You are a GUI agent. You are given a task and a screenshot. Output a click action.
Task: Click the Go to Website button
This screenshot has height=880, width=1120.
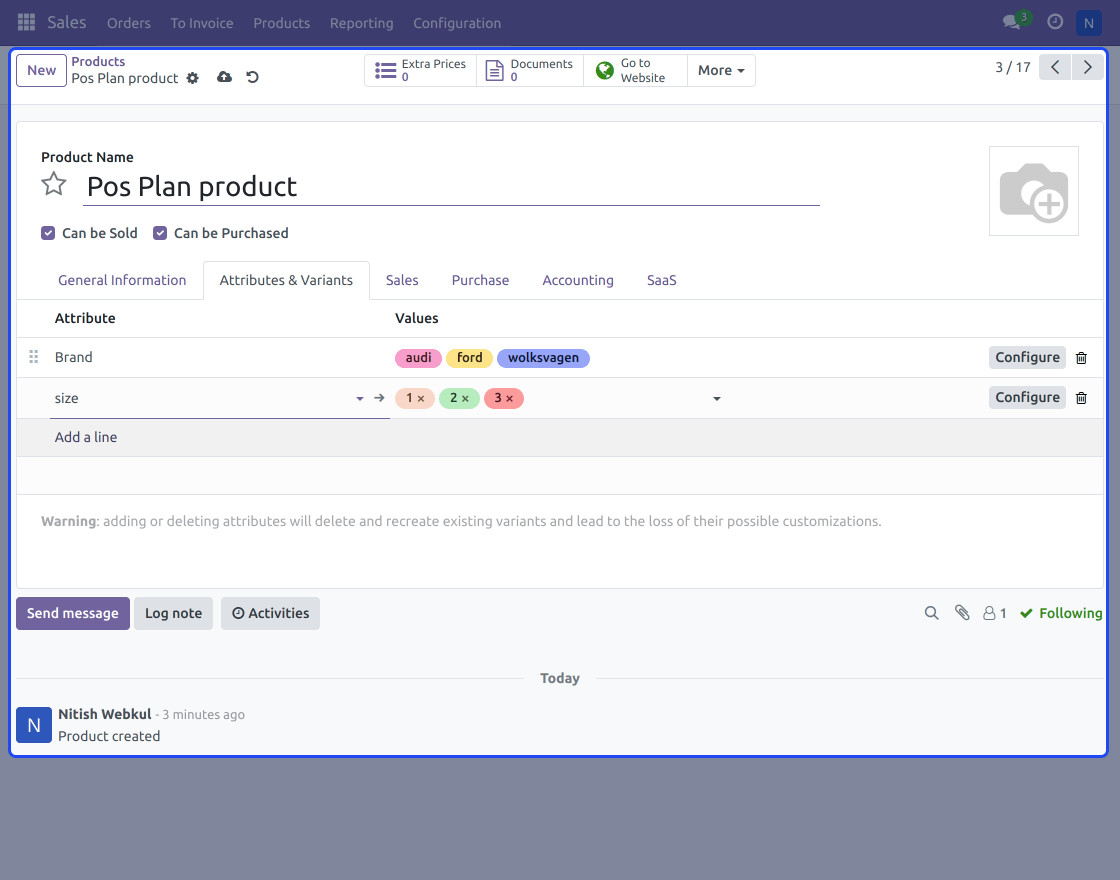[635, 70]
